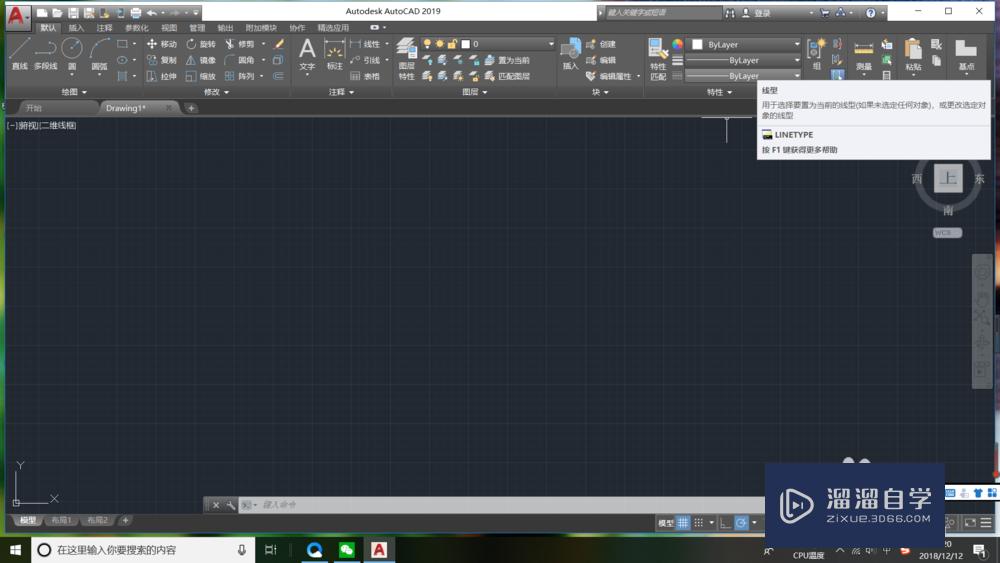This screenshot has width=1000, height=563.
Task: Open the linetype ByLayer dropdown (bottom row)
Action: click(742, 76)
